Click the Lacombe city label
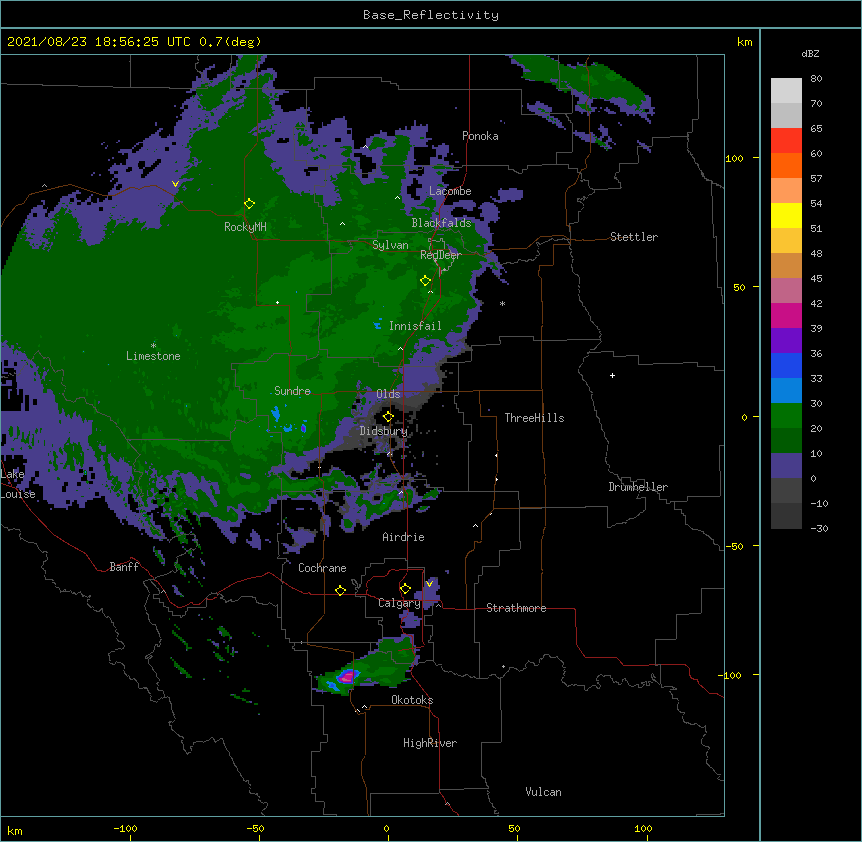The height and width of the screenshot is (842, 862). 450,191
